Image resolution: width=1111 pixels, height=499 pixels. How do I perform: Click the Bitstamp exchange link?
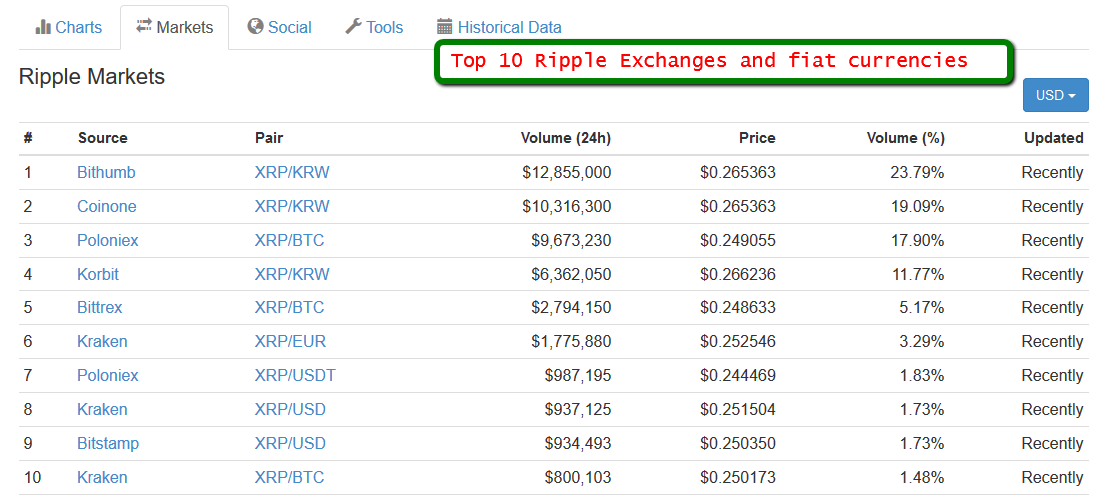tap(108, 443)
